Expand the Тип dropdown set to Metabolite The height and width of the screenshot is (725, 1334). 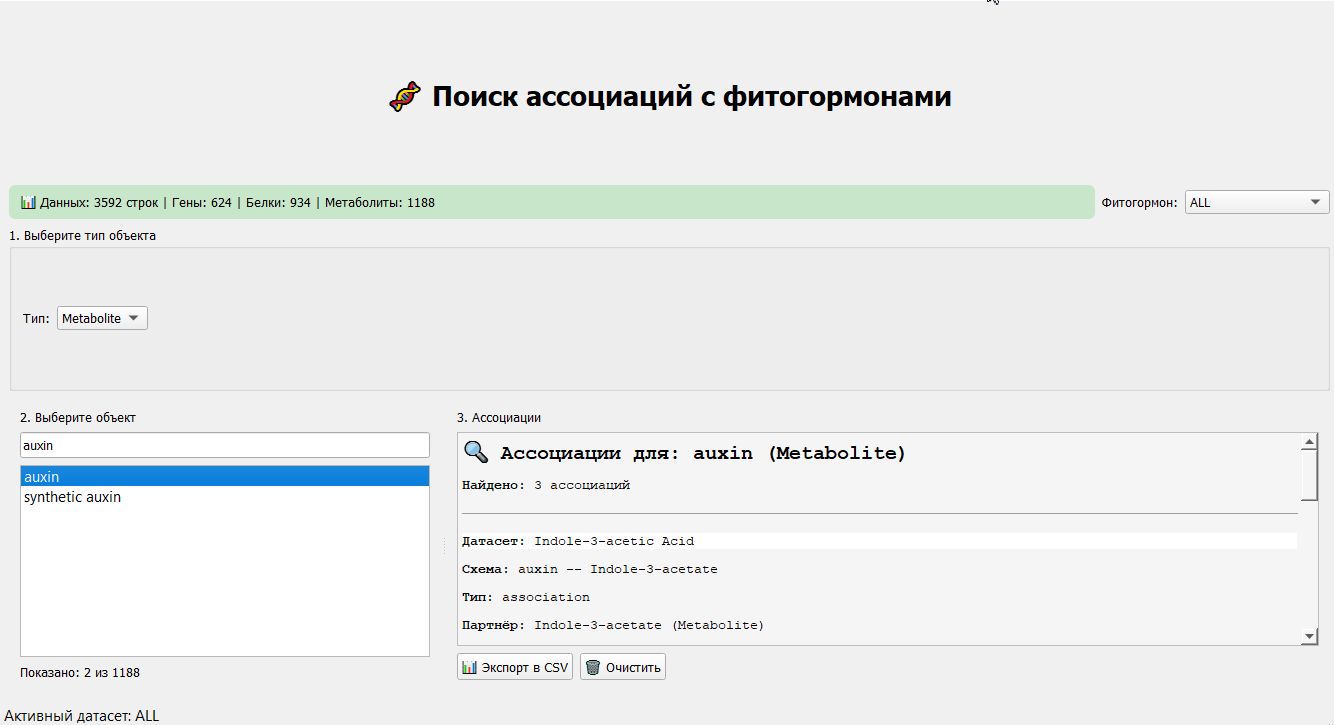tap(102, 318)
